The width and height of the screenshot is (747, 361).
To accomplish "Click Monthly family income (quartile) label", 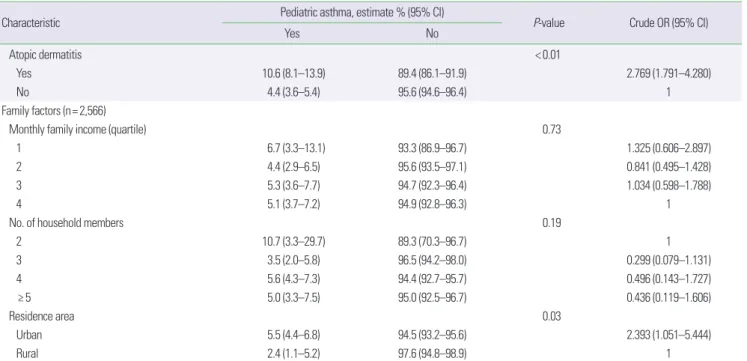I will 78,130.
